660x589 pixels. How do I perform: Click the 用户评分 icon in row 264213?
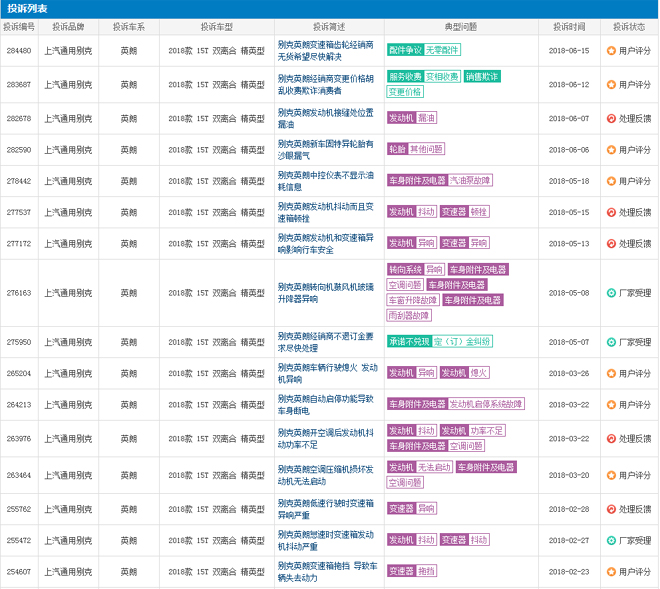[611, 405]
